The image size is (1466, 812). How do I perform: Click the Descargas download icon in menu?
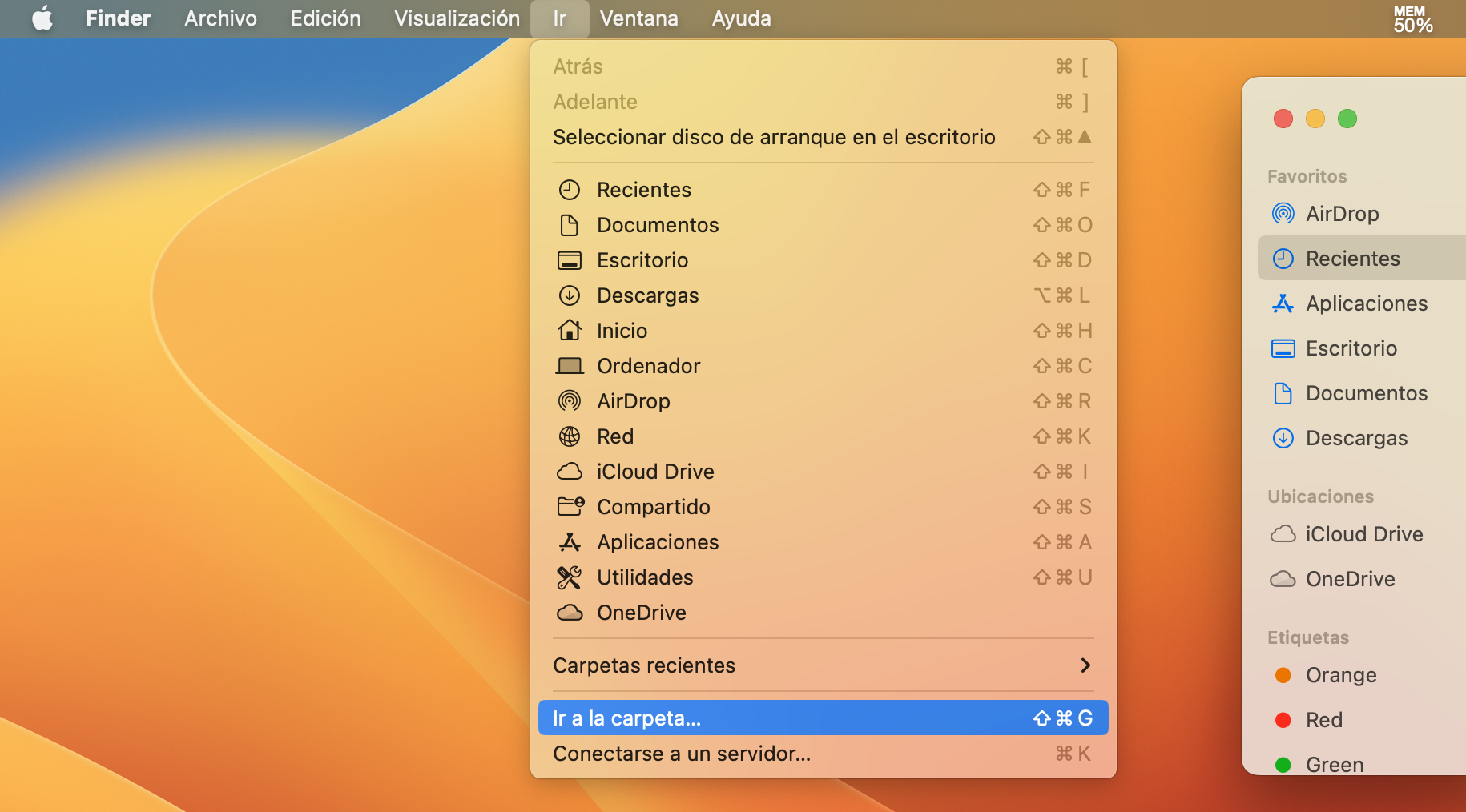tap(569, 295)
